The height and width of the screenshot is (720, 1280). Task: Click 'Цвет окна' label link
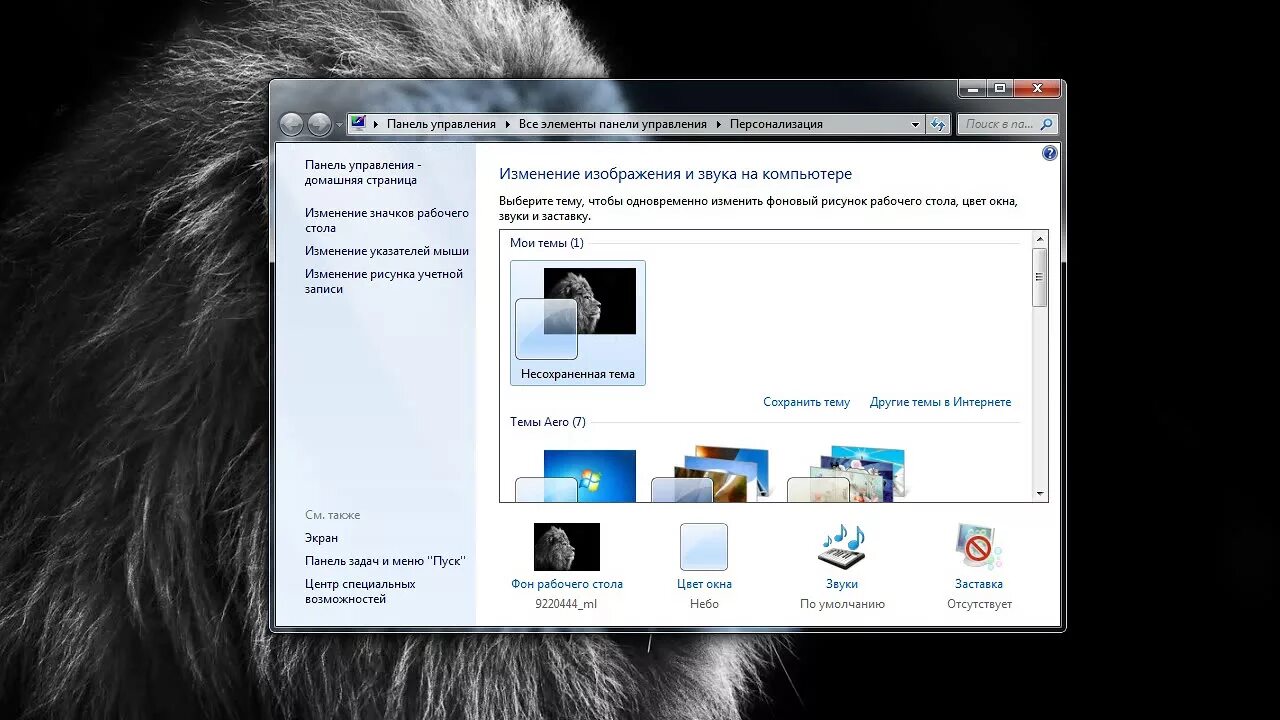(x=704, y=584)
